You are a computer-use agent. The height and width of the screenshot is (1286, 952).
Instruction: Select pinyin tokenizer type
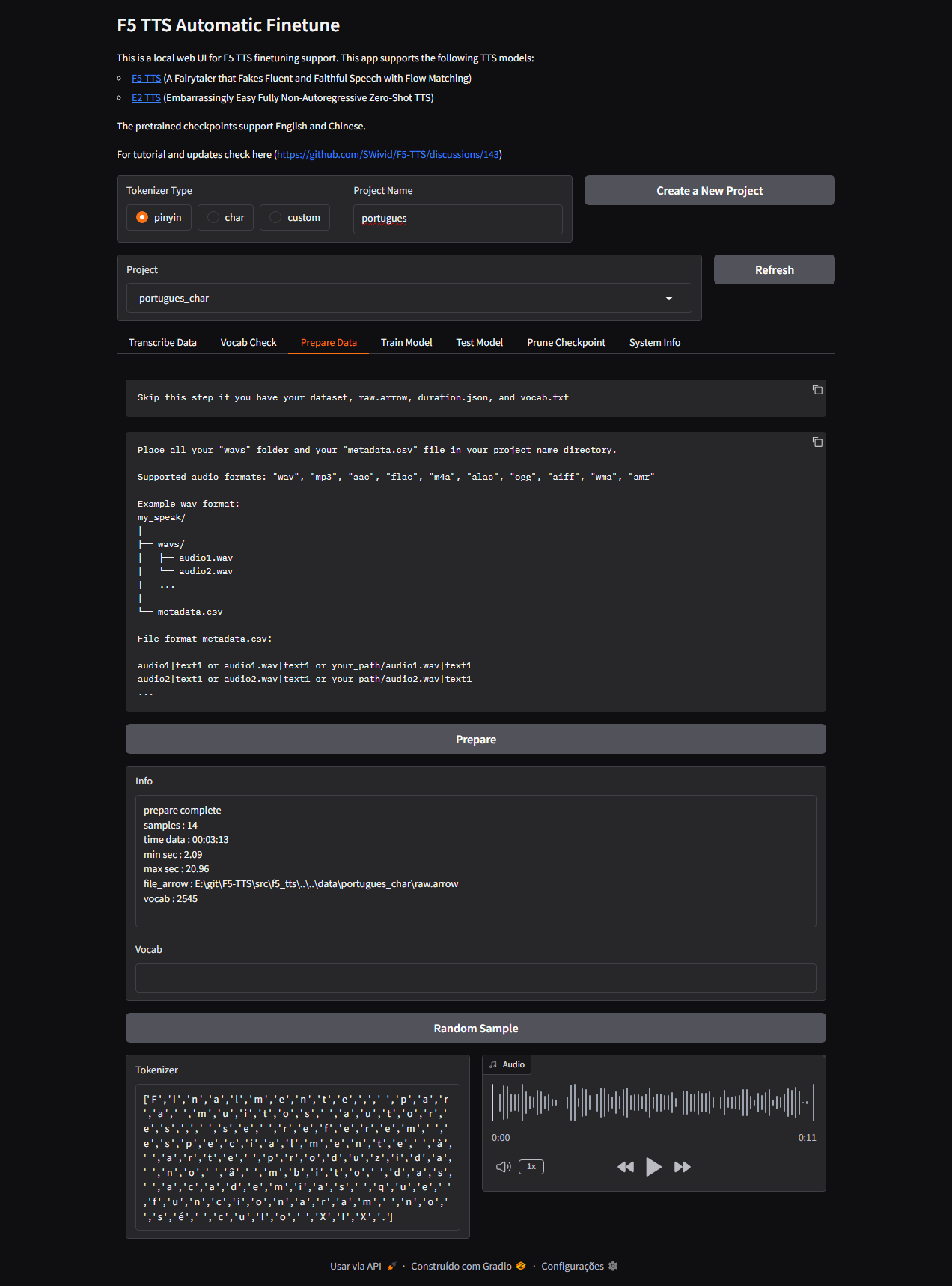(x=159, y=218)
